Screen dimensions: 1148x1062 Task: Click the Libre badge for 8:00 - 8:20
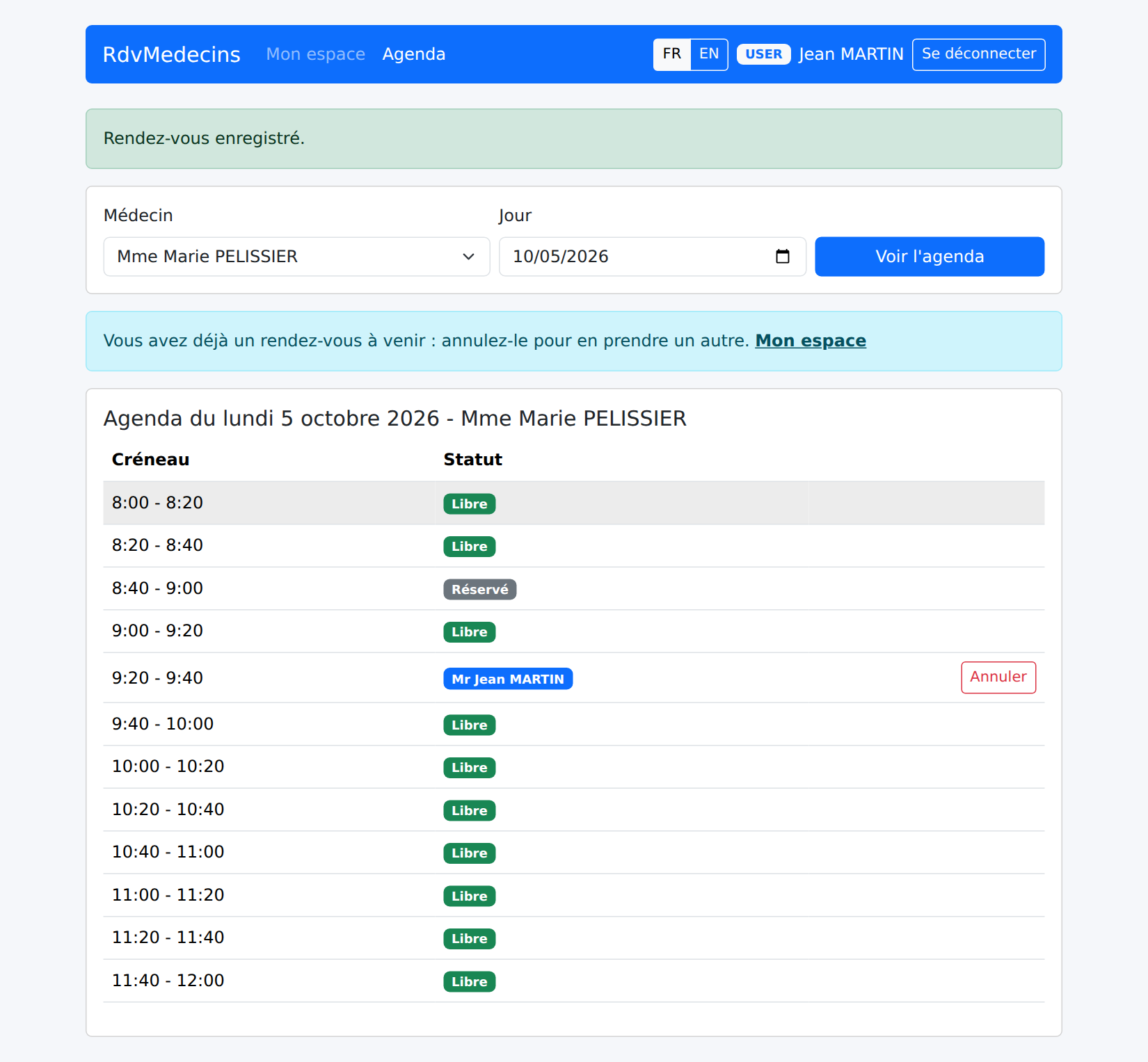click(x=470, y=504)
